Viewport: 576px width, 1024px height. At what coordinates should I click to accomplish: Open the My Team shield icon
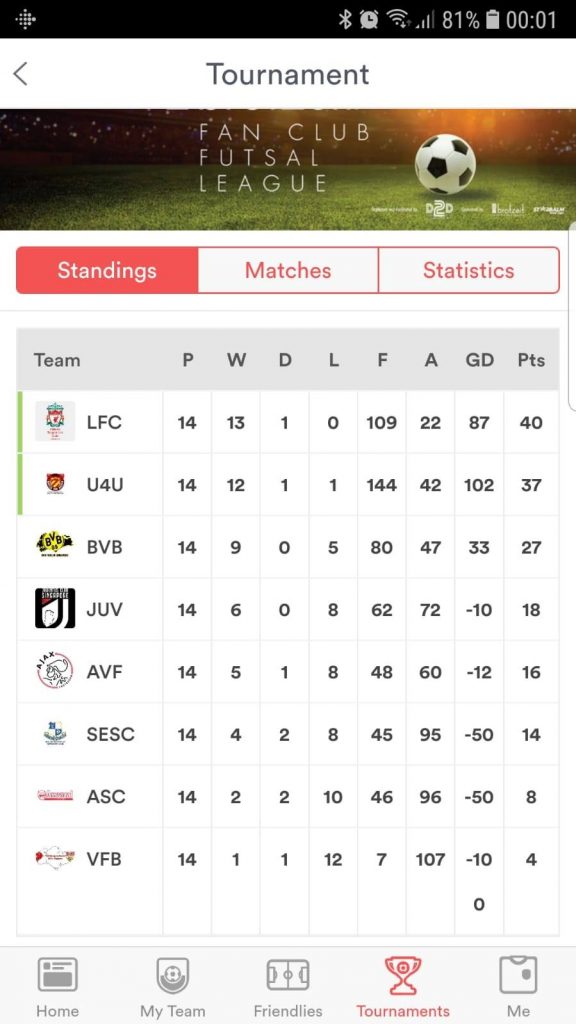pos(172,975)
